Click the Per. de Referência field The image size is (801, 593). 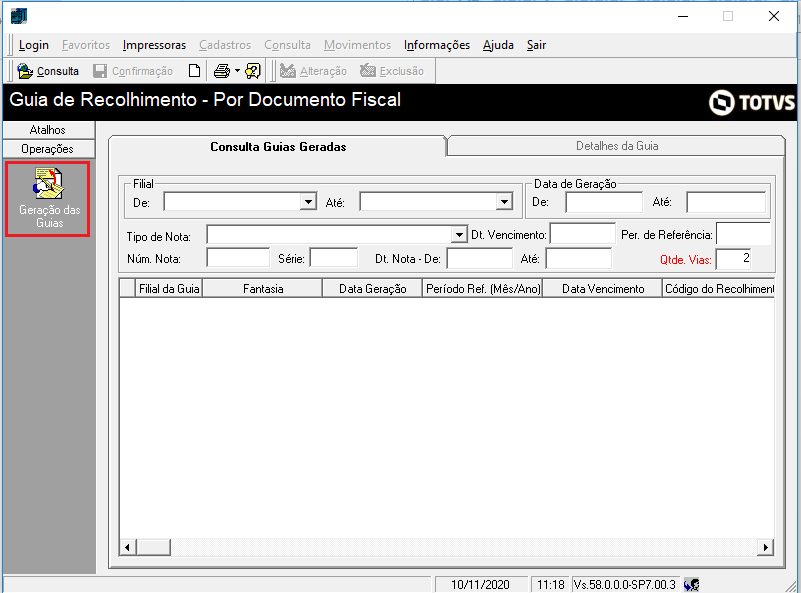pyautogui.click(x=743, y=233)
